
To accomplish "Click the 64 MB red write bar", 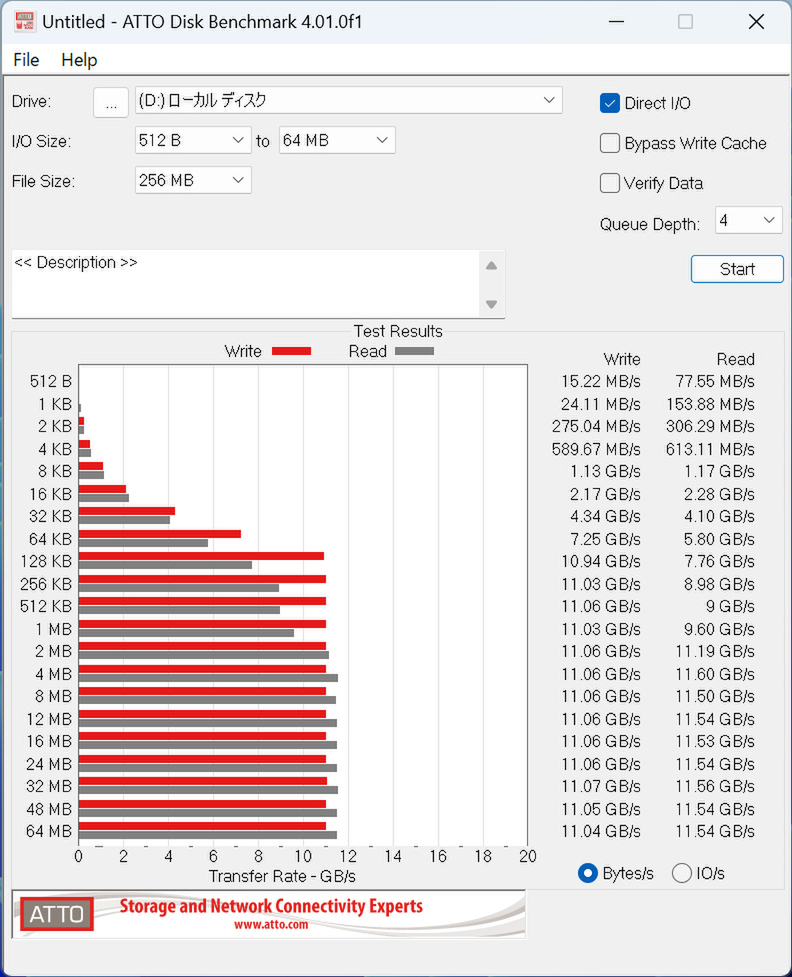I will click(x=202, y=826).
